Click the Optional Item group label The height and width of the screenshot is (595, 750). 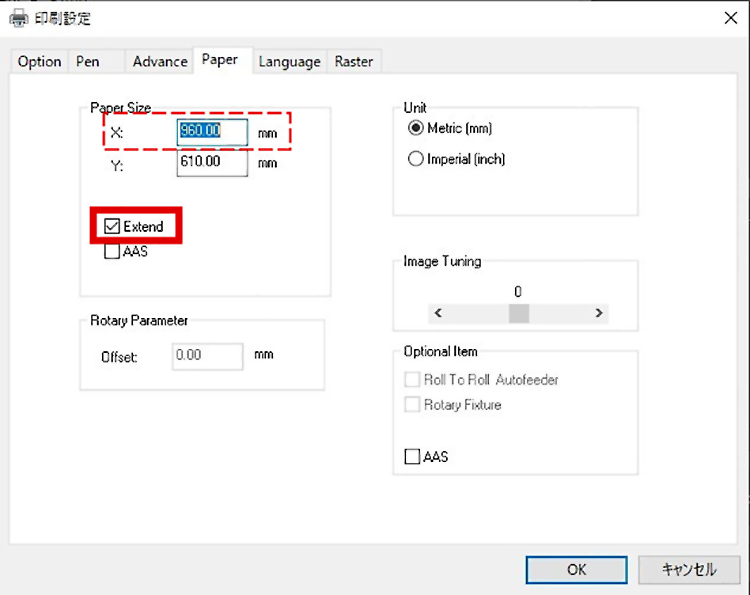(441, 352)
